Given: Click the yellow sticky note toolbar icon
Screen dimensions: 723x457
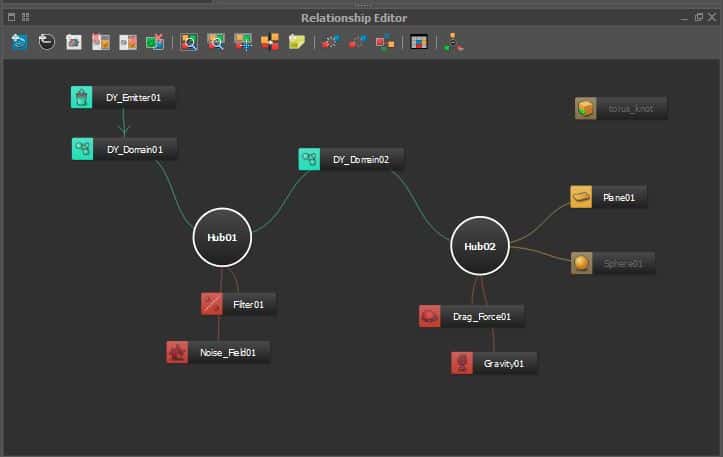Looking at the screenshot, I should (x=297, y=42).
